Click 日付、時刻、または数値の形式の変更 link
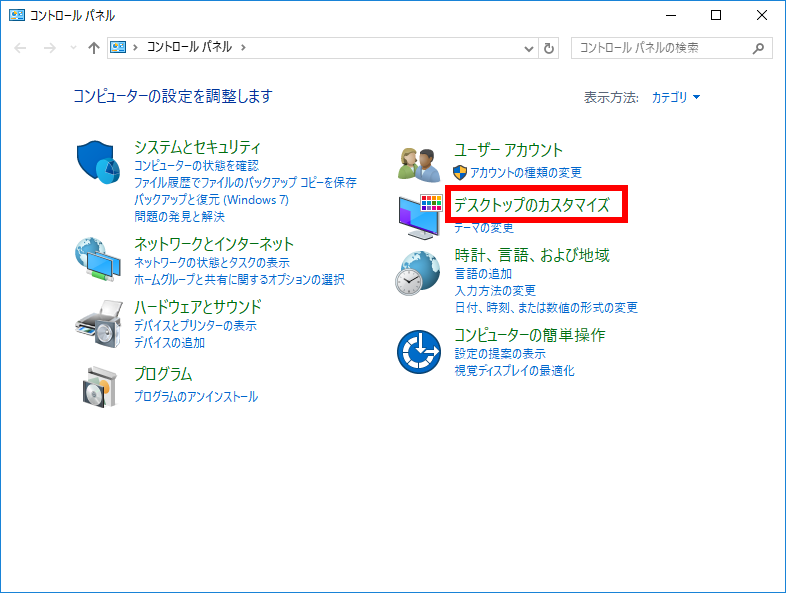Screen dimensions: 786x593 click(x=546, y=308)
